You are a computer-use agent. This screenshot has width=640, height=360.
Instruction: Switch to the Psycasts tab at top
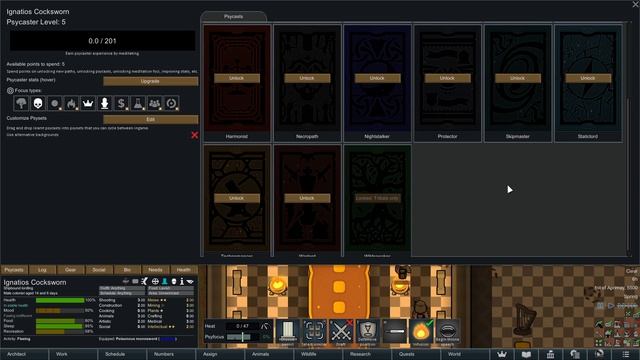click(233, 17)
